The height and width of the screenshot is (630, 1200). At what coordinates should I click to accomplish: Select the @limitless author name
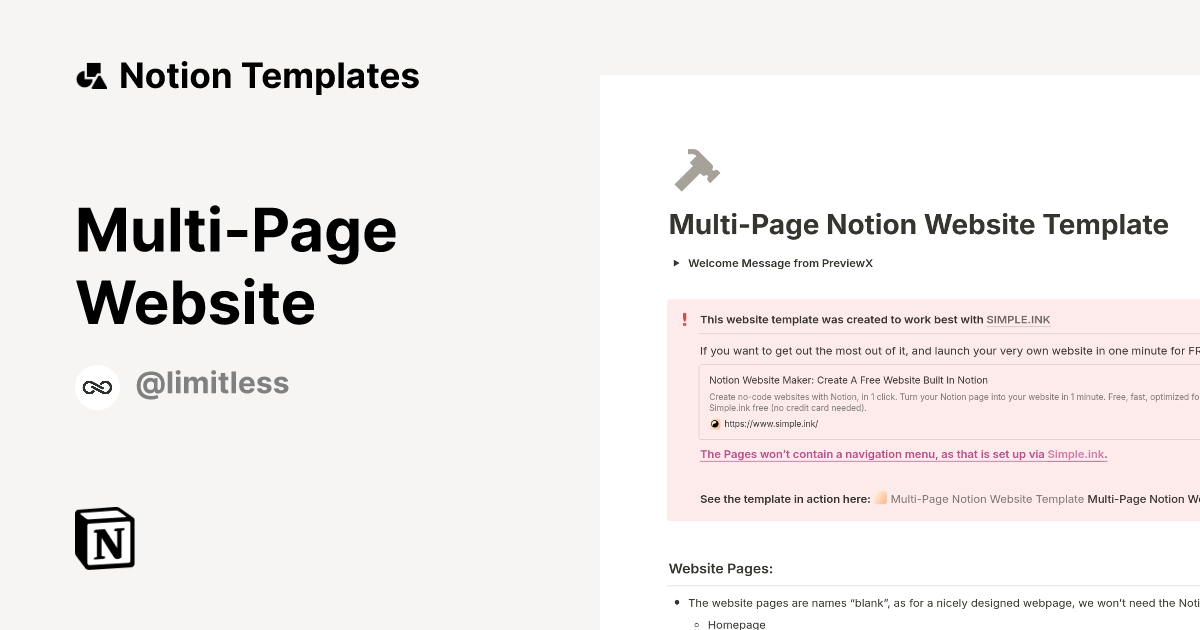click(x=212, y=383)
